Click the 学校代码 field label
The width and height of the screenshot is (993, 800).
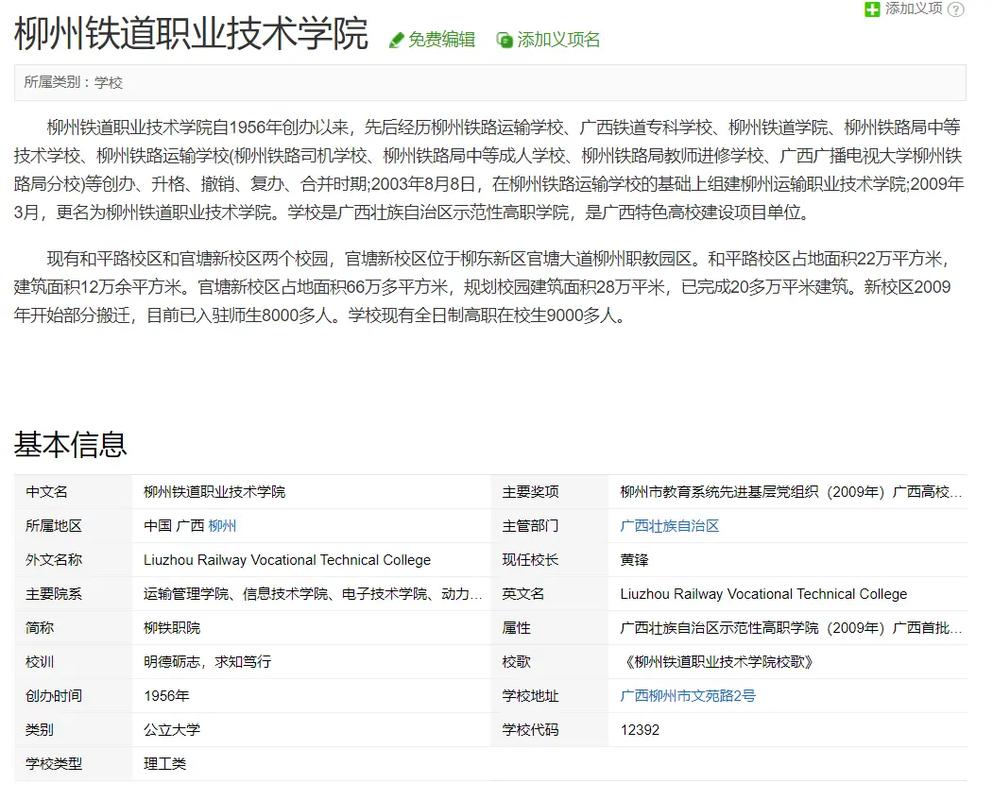tap(530, 730)
